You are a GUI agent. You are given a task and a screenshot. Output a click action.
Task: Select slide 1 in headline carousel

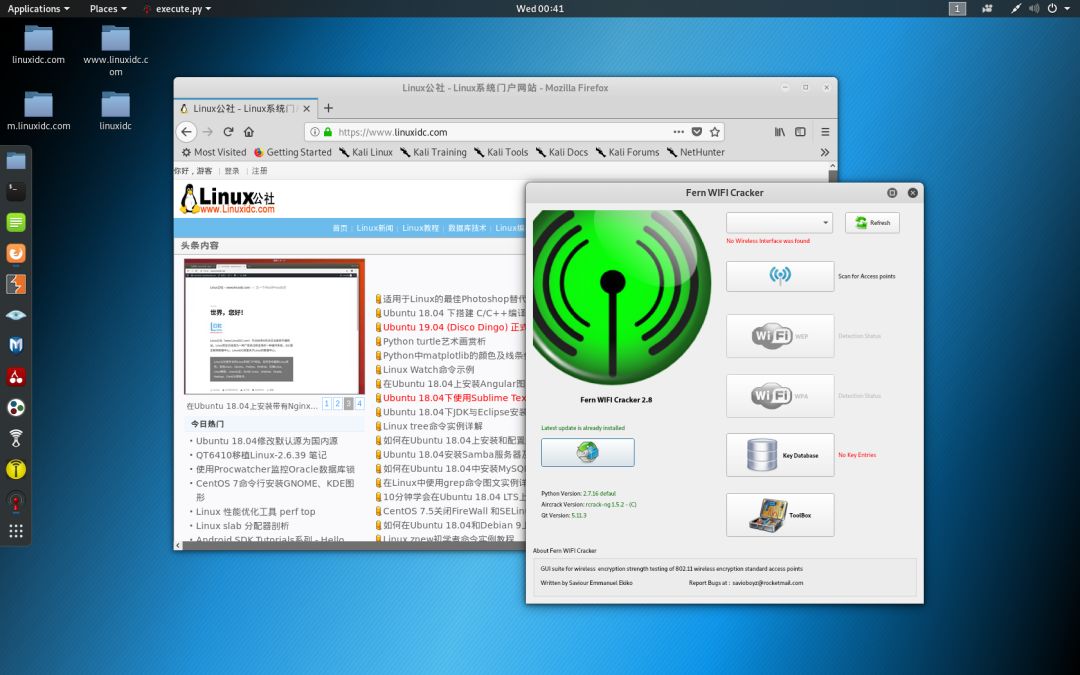coord(326,404)
